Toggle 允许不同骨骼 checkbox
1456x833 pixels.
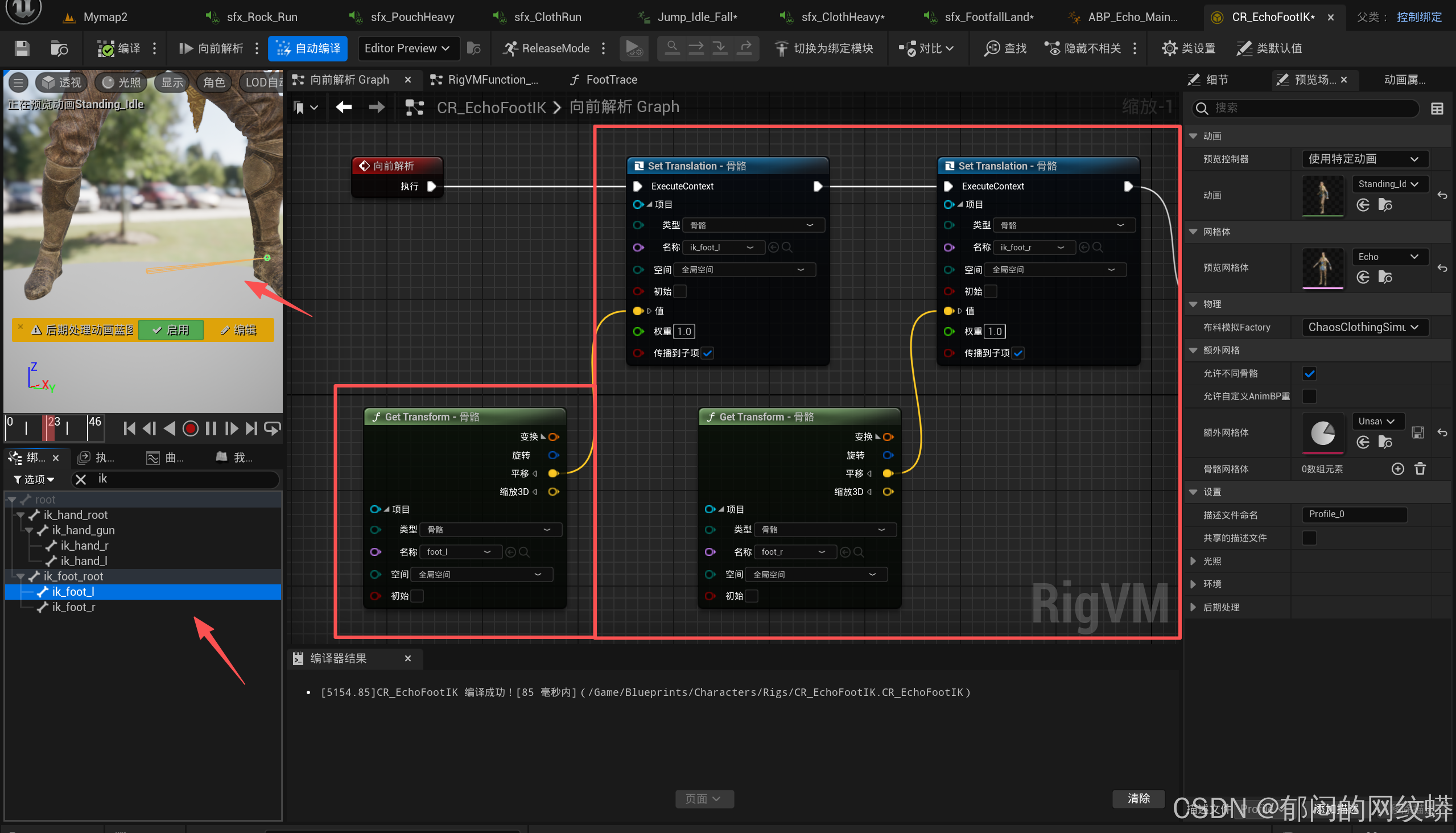(x=1309, y=374)
